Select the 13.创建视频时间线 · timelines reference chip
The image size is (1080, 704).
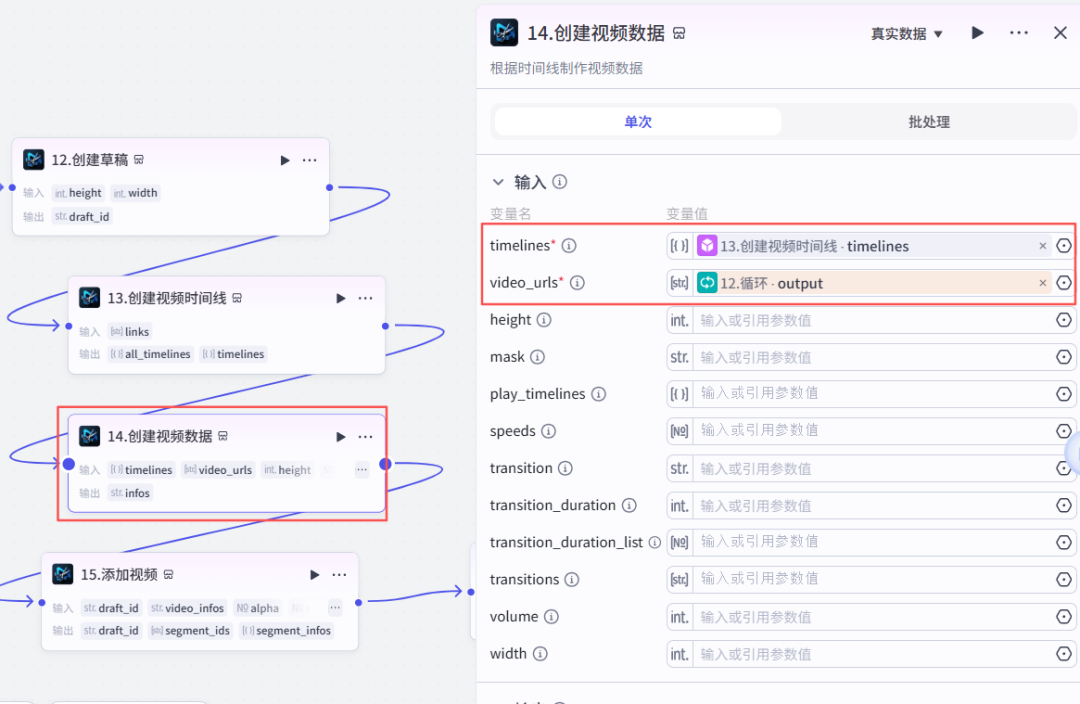tap(873, 246)
